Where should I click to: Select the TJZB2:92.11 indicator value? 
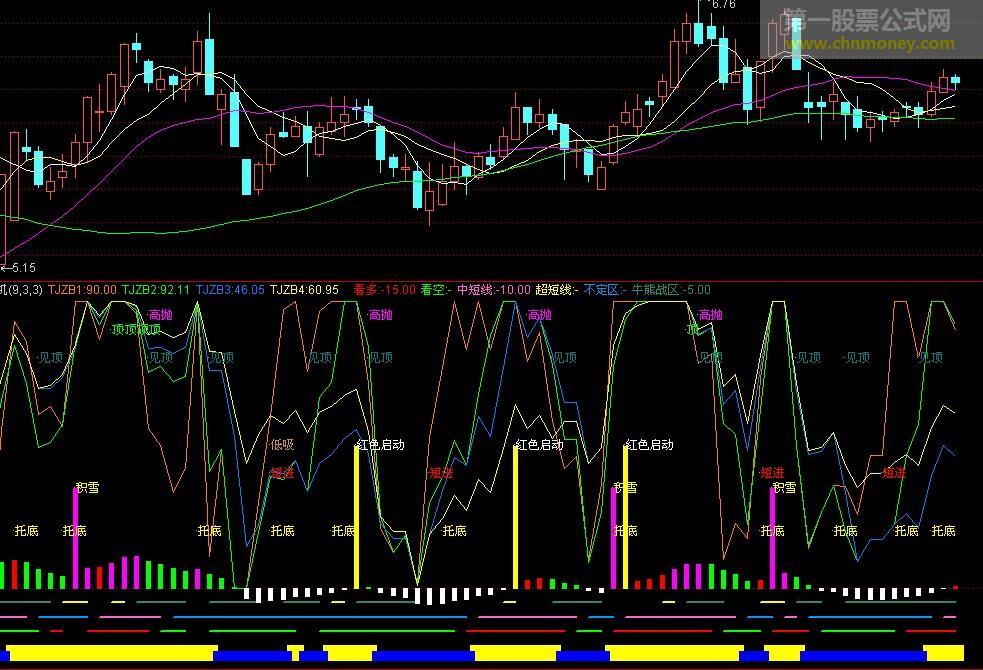[155, 290]
